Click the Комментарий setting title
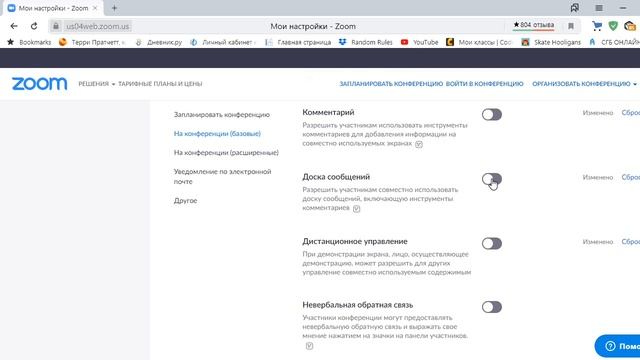The image size is (640, 360). point(328,112)
